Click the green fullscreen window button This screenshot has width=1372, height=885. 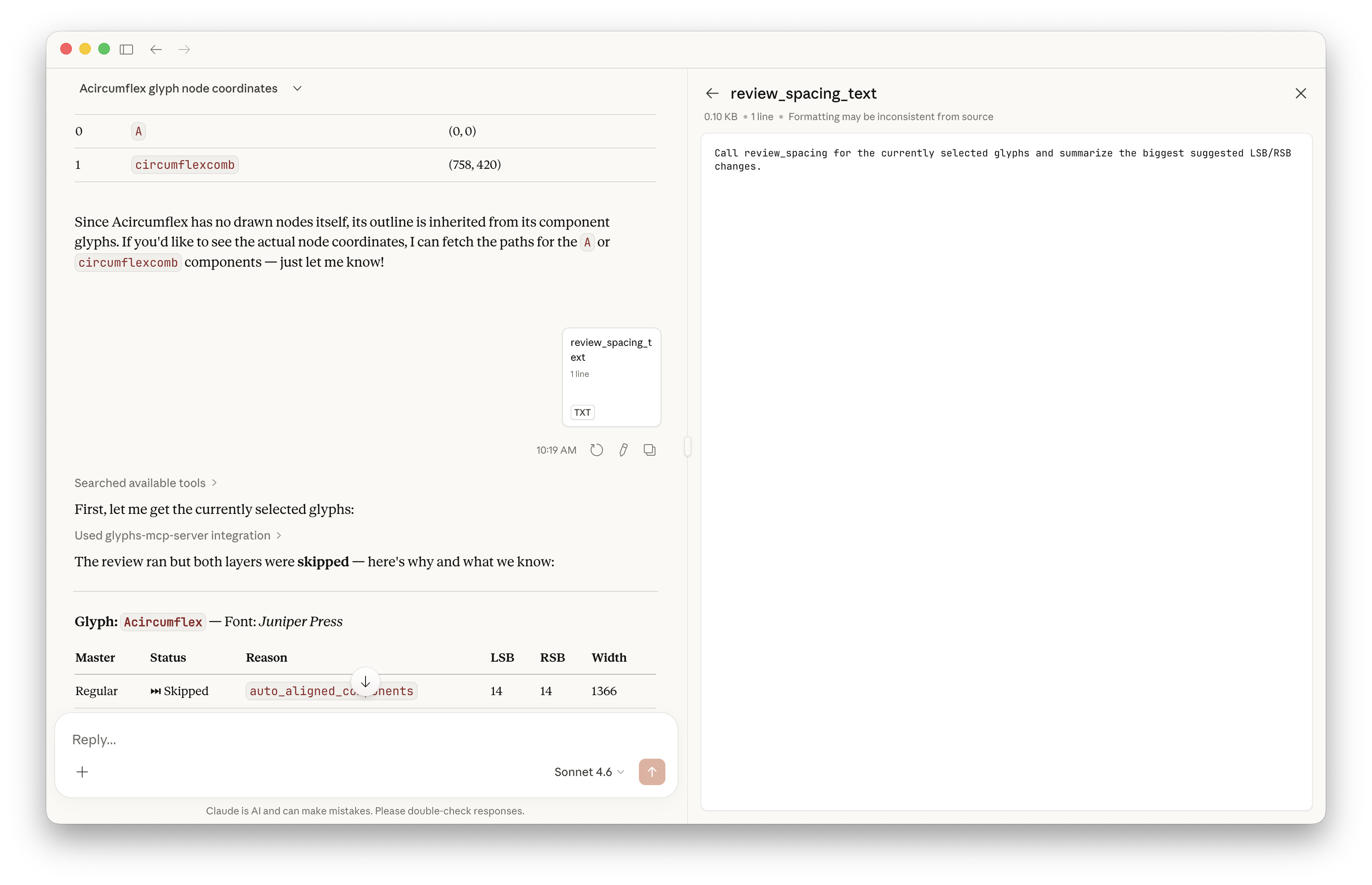[104, 50]
